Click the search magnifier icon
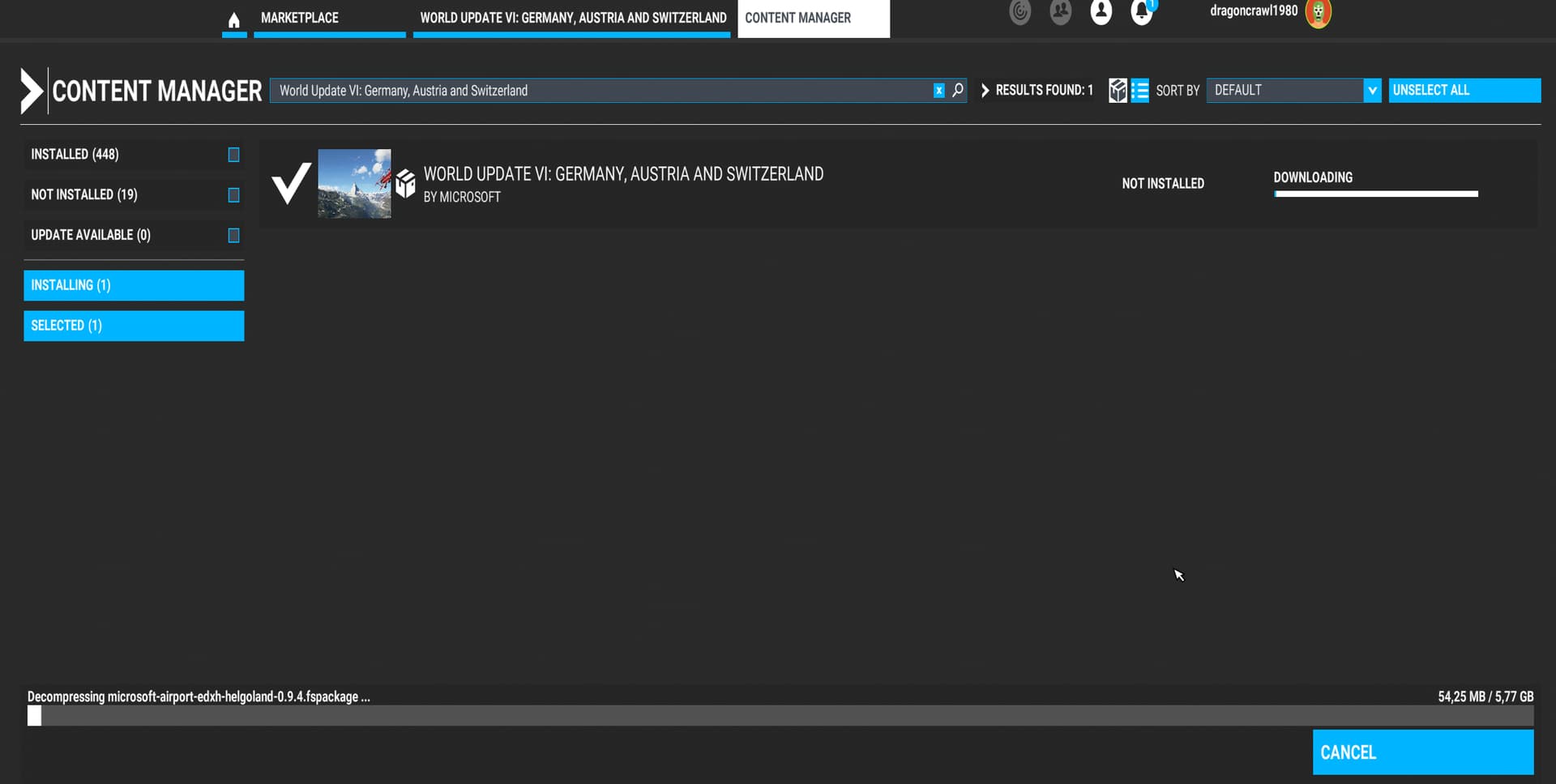This screenshot has height=784, width=1556. click(x=957, y=90)
